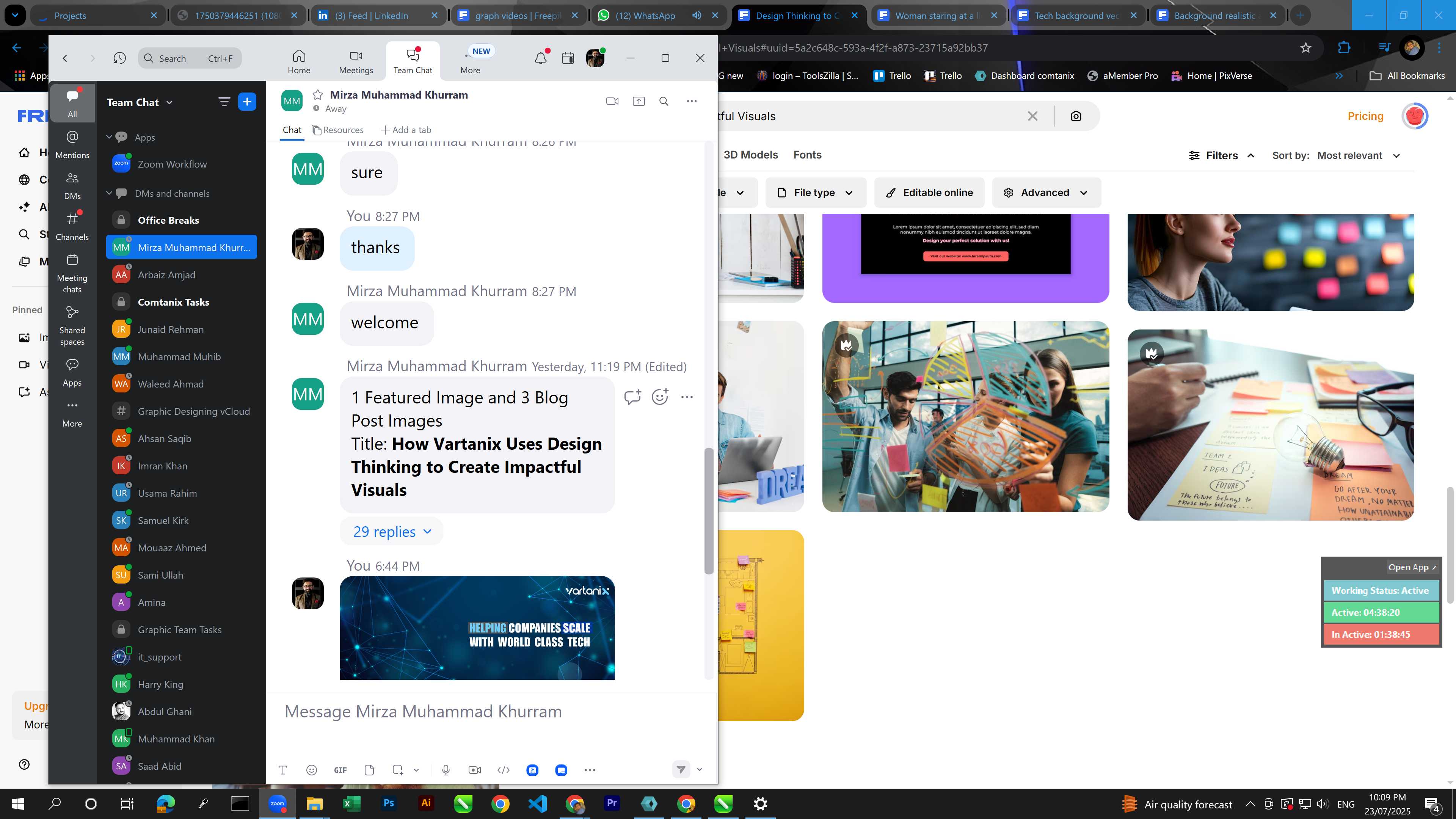Click the screenshot capture icon in composer
This screenshot has height=819, width=1456.
[x=398, y=770]
